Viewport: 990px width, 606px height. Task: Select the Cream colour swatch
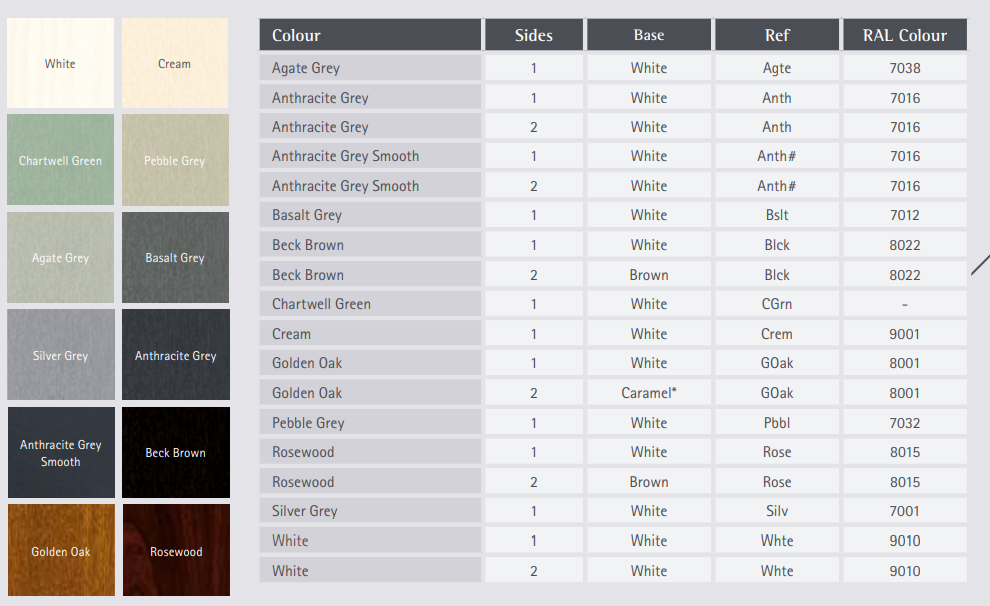[x=175, y=62]
